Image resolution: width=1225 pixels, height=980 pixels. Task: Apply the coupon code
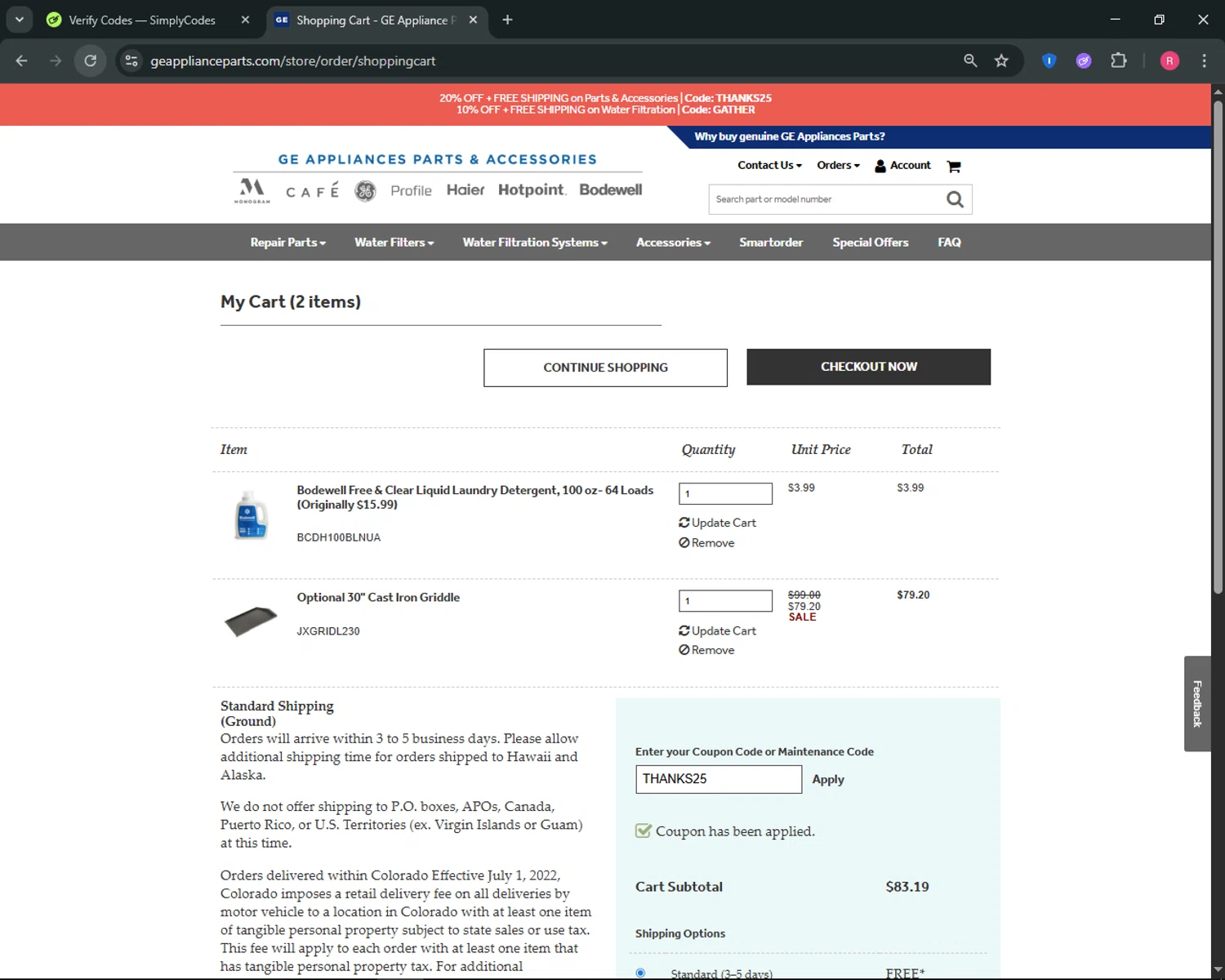828,780
